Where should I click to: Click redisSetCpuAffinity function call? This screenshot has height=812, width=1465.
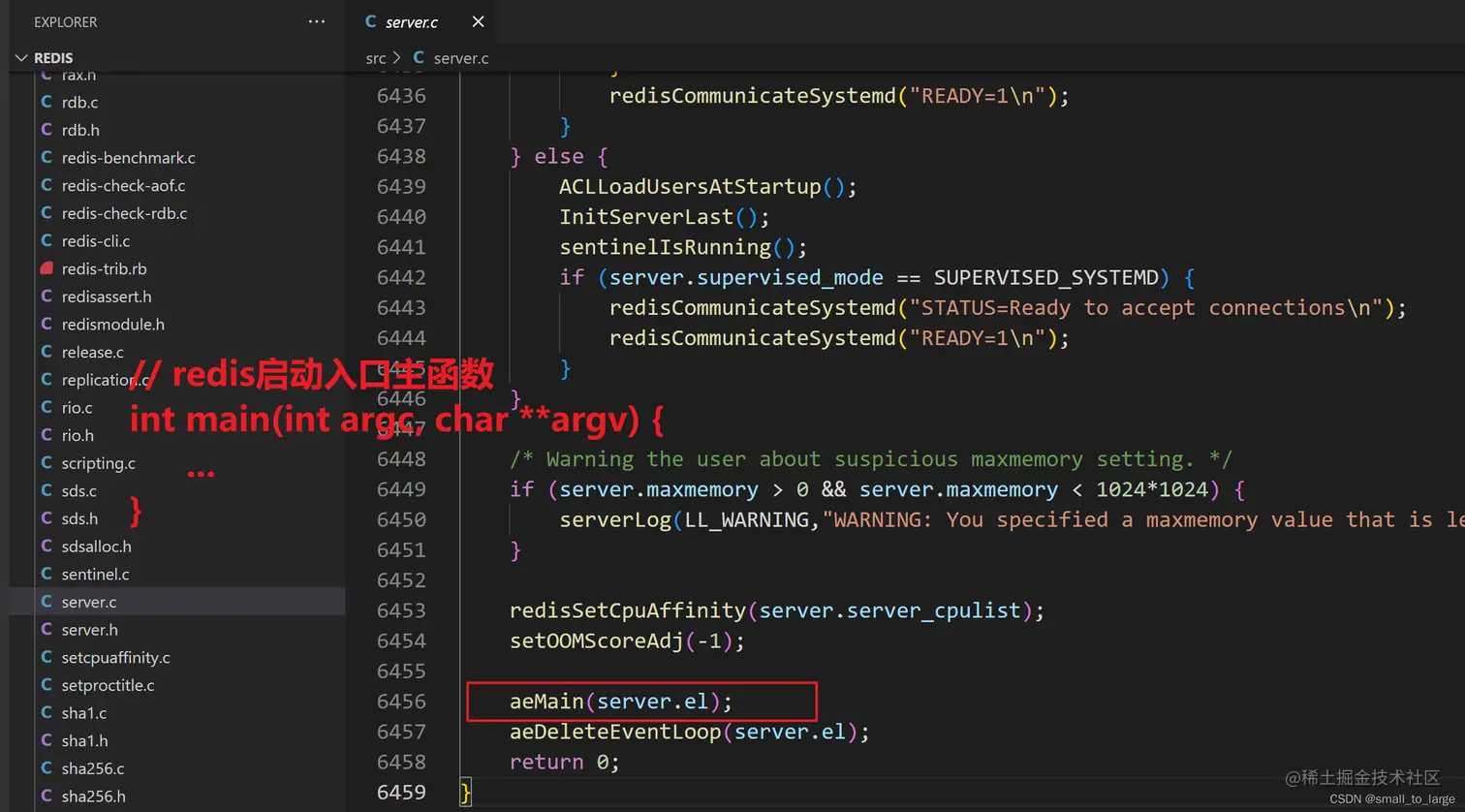pyautogui.click(x=777, y=610)
